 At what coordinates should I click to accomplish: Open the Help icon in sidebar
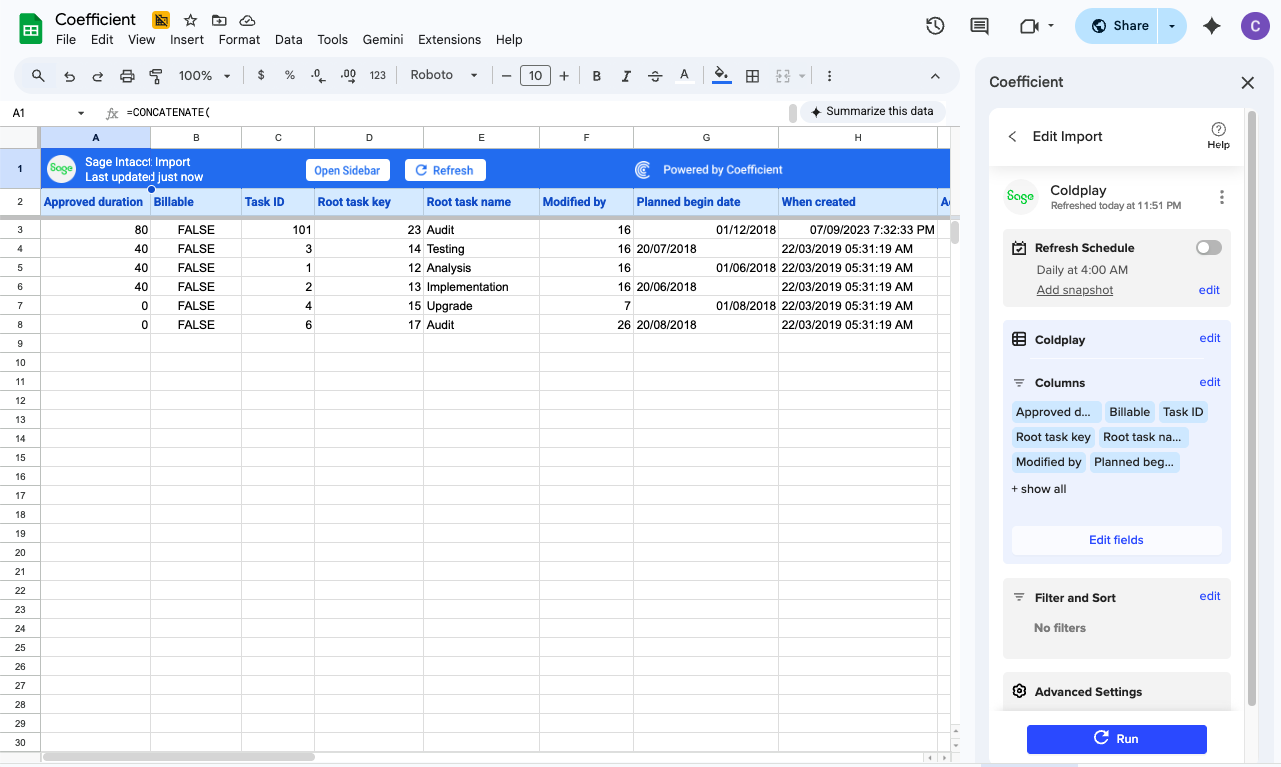click(1218, 135)
